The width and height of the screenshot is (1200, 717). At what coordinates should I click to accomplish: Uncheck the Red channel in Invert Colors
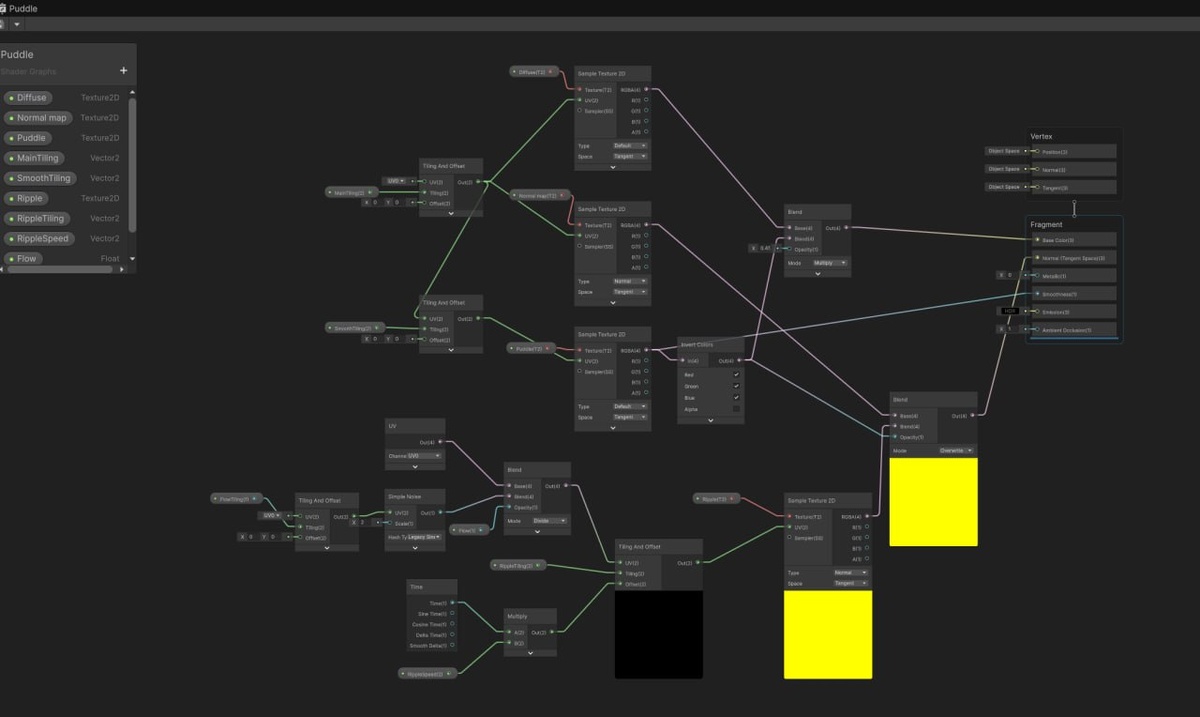coord(736,374)
